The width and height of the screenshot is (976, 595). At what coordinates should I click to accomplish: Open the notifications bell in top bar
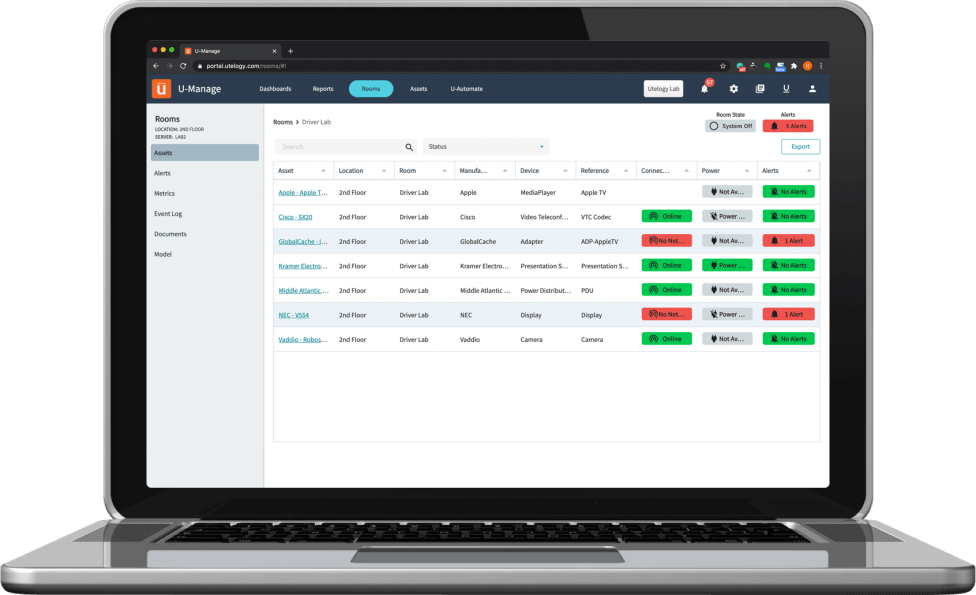coord(705,89)
